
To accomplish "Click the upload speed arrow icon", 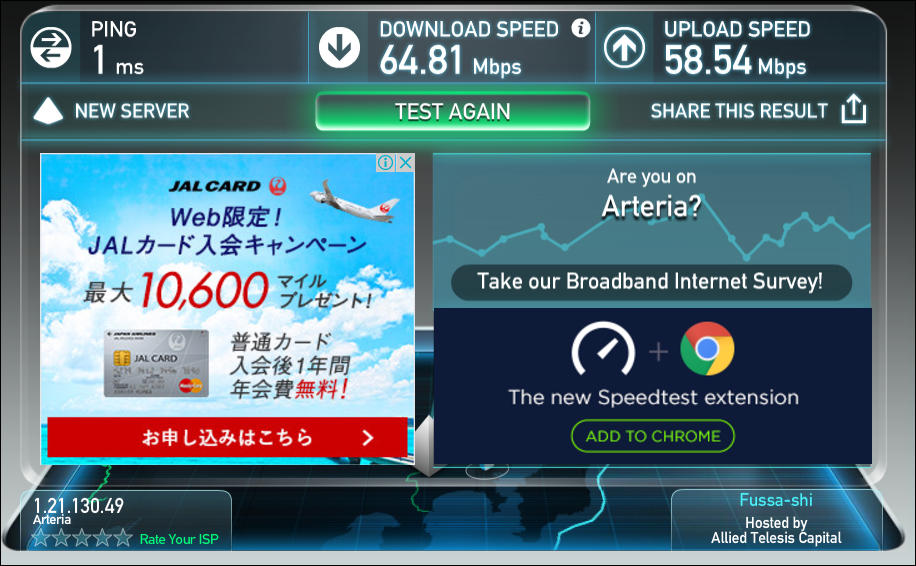I will 624,47.
